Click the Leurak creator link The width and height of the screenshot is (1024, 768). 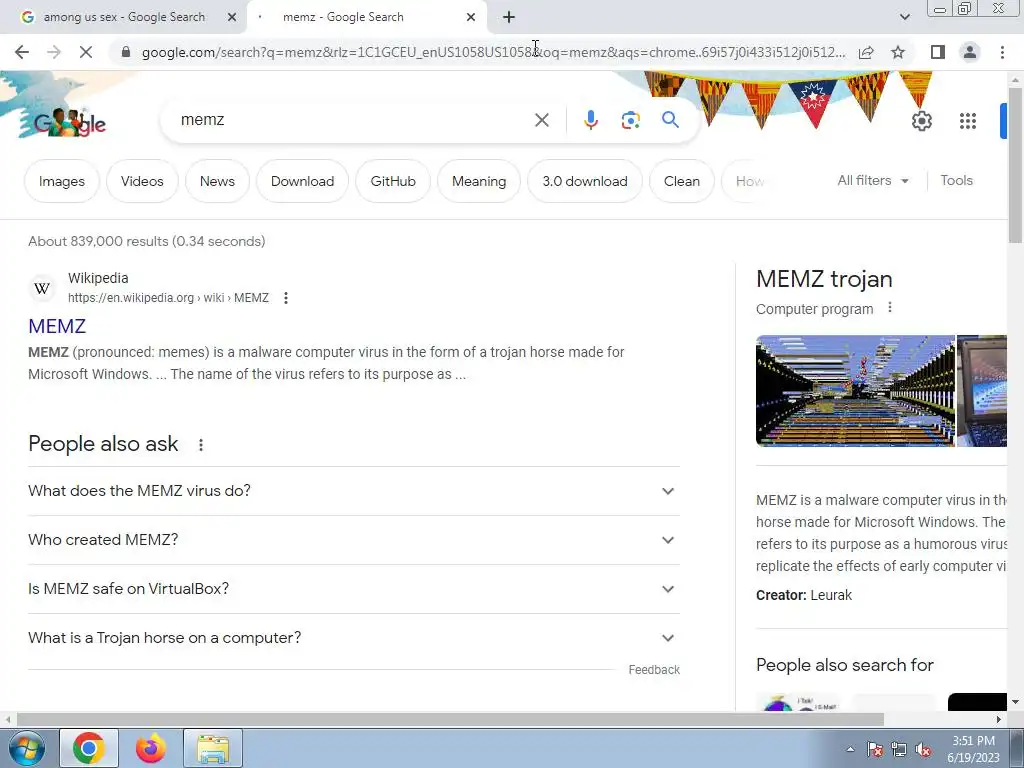831,596
